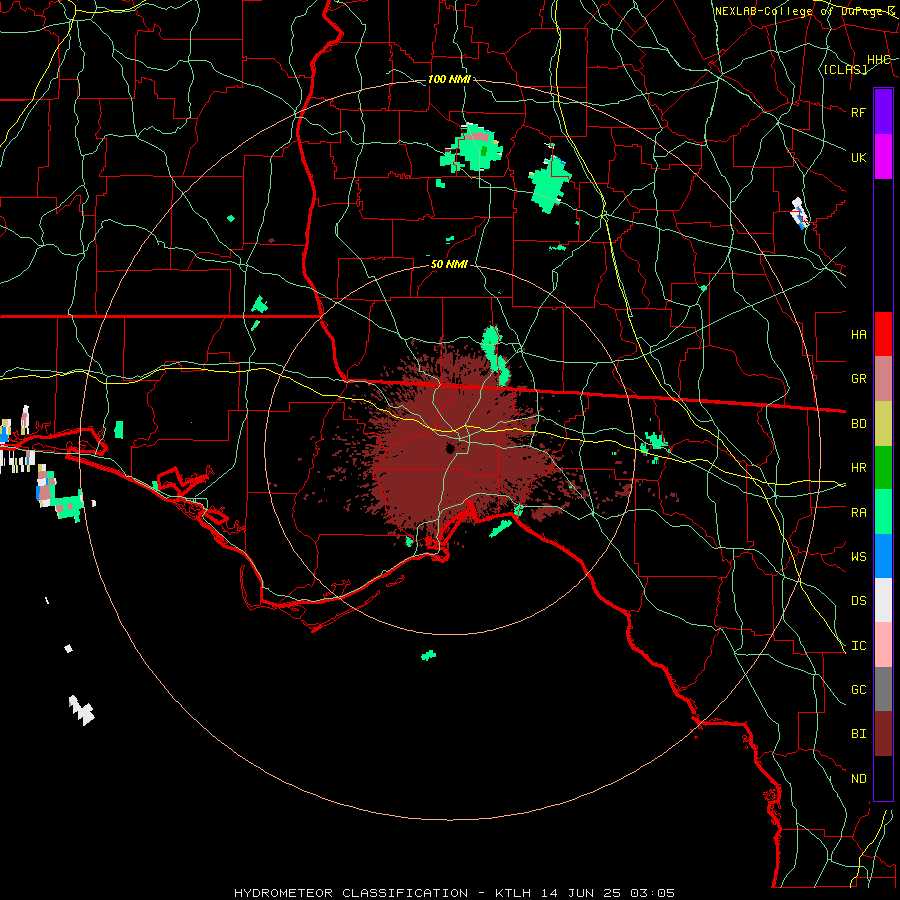Click the black radar site dot inside the brown echo
This screenshot has height=900, width=900.
point(451,448)
